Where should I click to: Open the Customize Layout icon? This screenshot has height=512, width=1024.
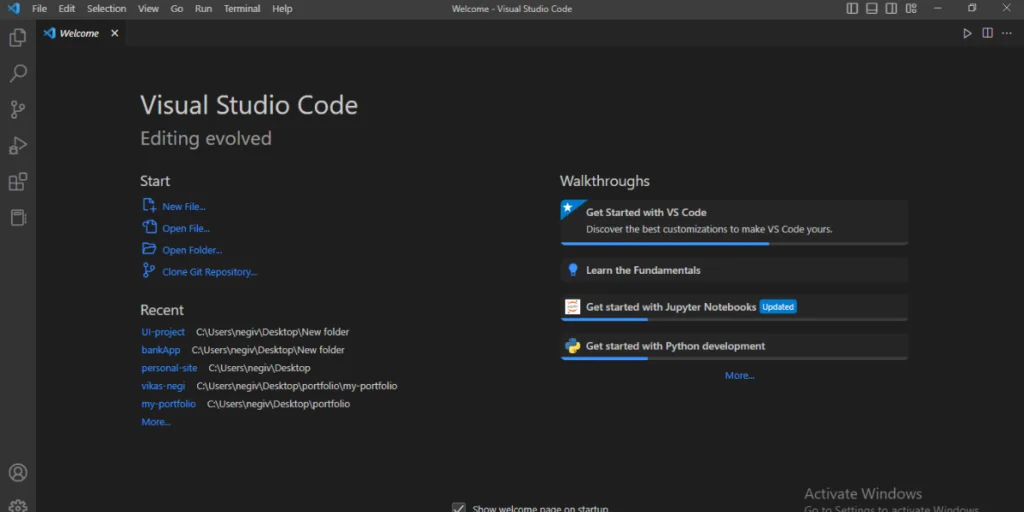click(911, 8)
